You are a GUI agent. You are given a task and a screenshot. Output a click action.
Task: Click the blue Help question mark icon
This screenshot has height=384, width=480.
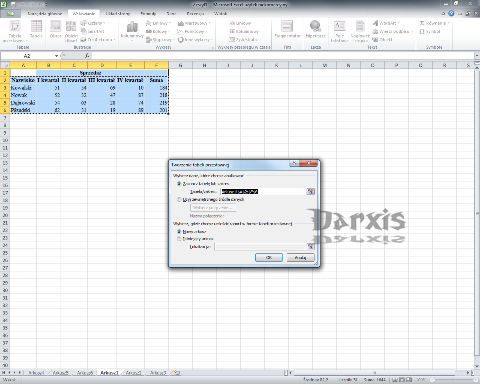[451, 13]
